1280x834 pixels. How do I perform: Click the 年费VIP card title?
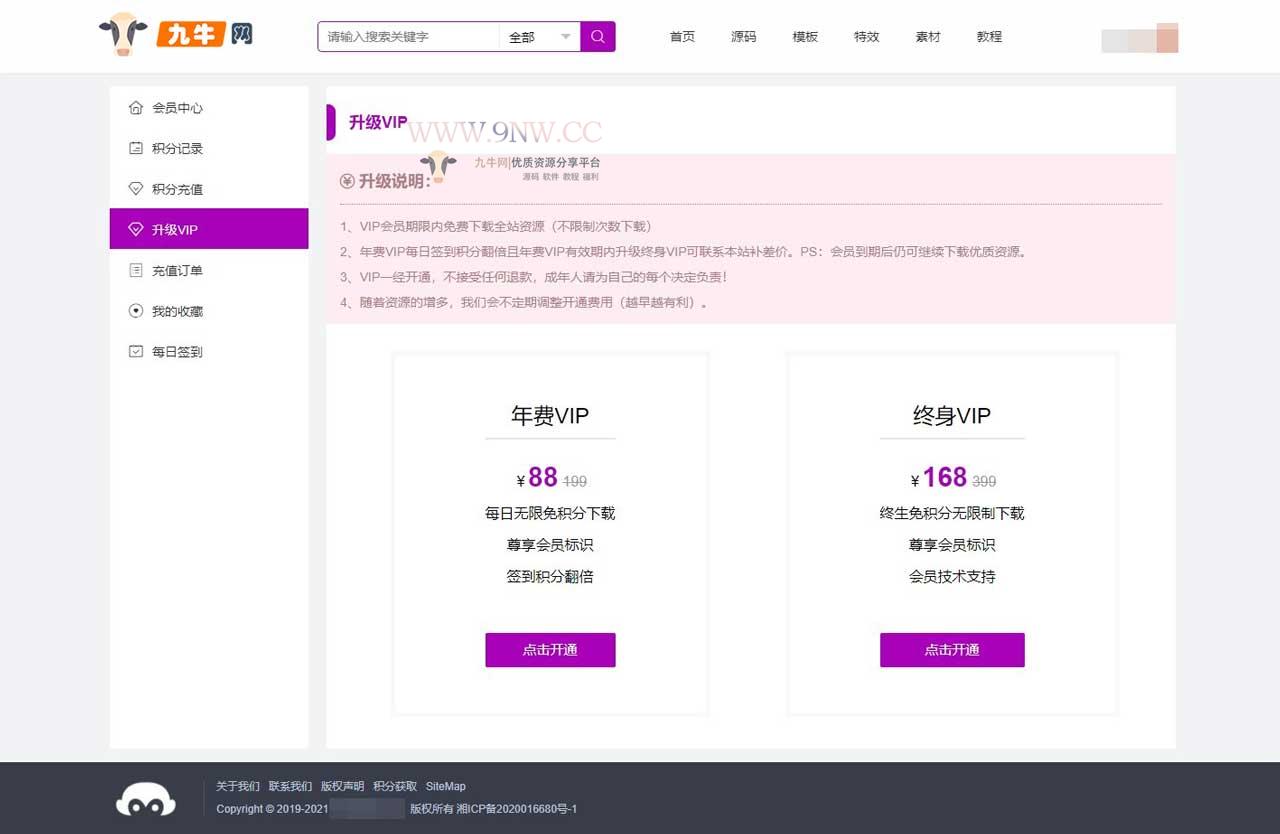click(550, 416)
